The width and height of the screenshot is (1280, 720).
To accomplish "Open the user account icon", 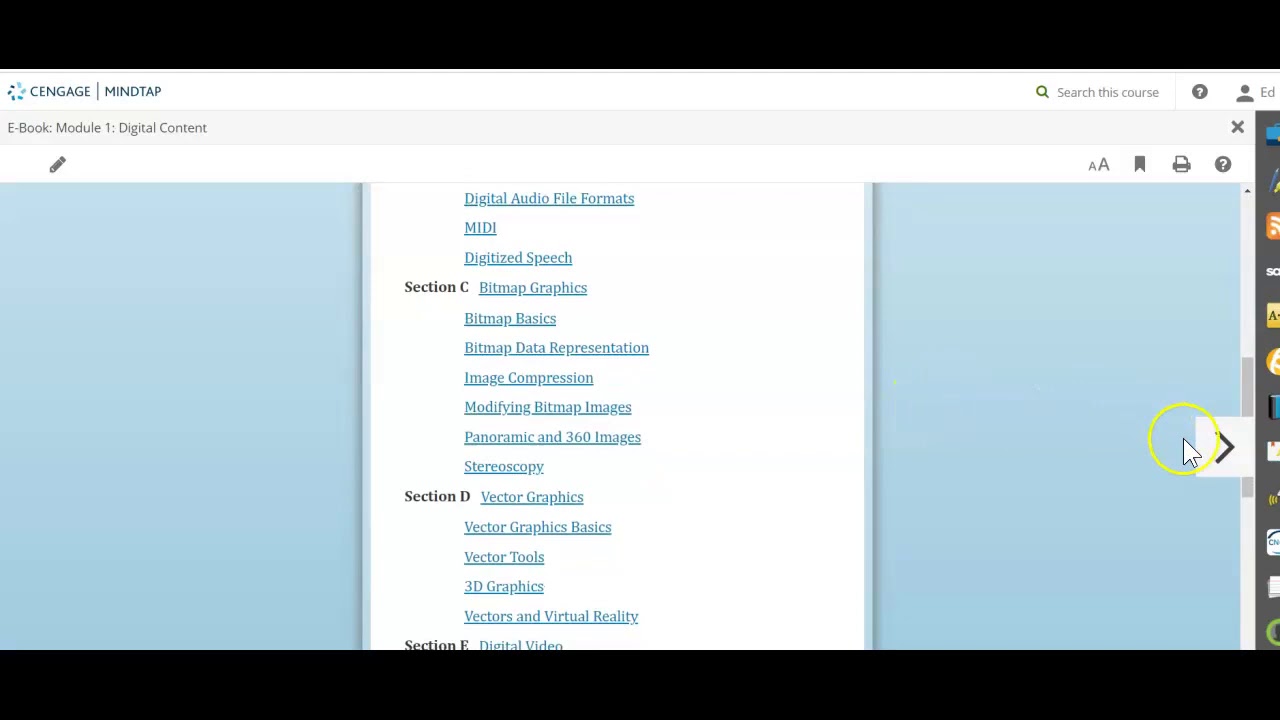I will [1245, 92].
